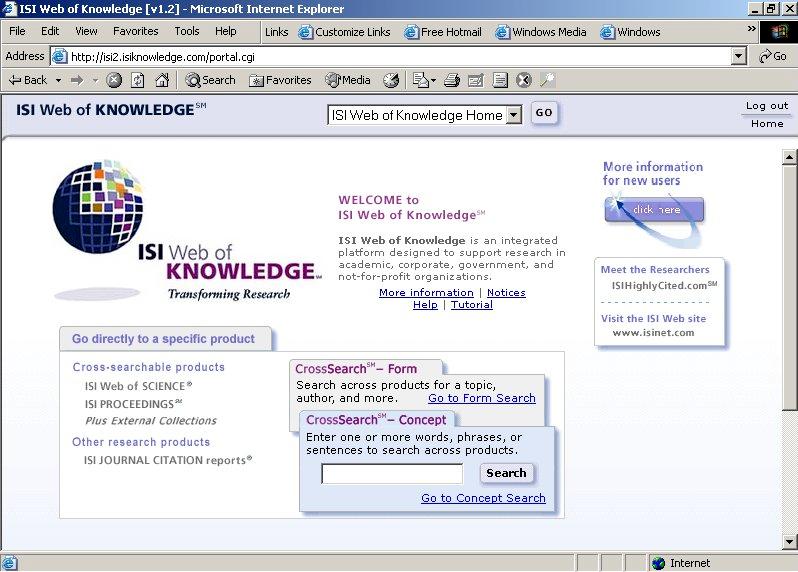This screenshot has height=572, width=798.
Task: Click Go to Concept Search link
Action: coord(483,498)
